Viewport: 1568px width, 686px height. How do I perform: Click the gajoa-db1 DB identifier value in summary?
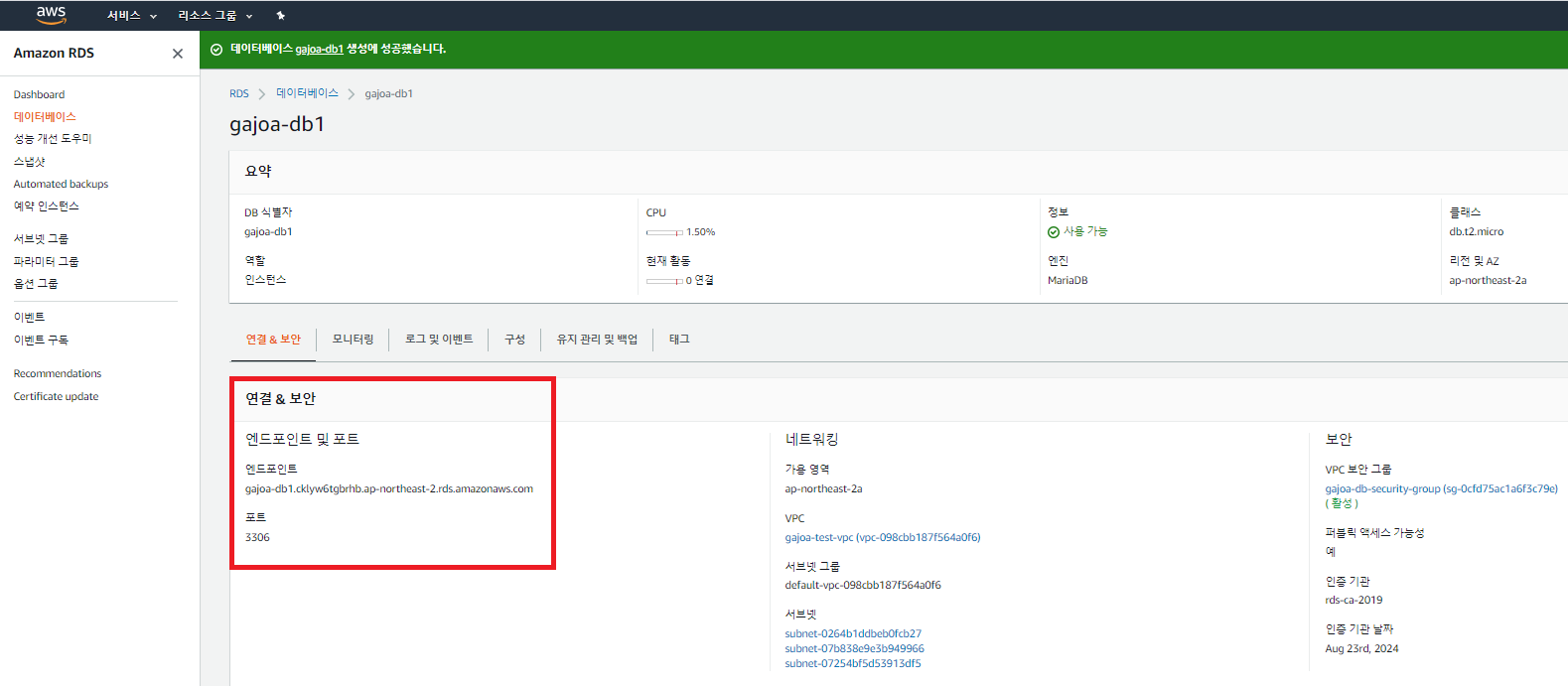268,231
